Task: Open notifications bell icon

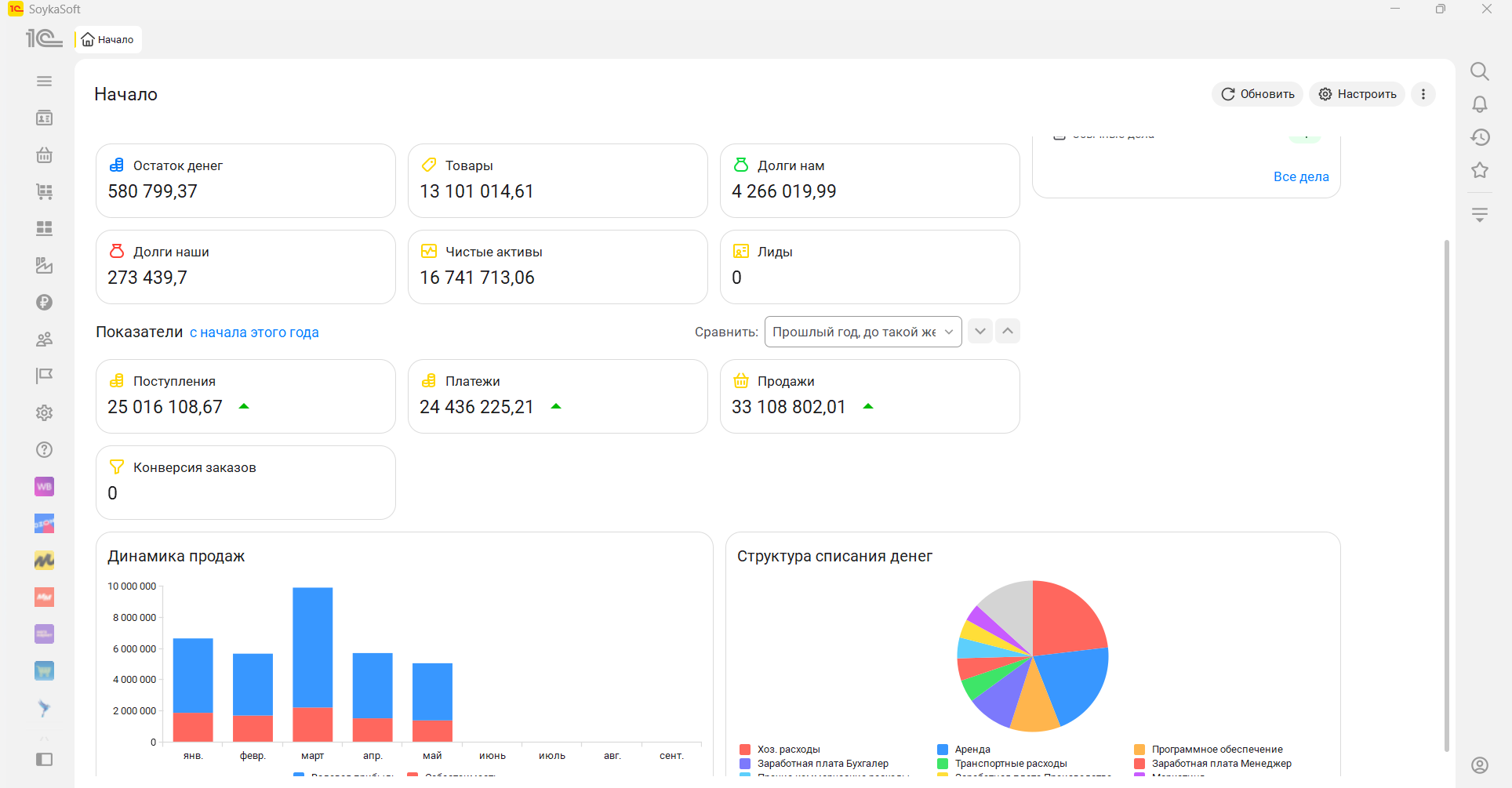Action: [1480, 104]
